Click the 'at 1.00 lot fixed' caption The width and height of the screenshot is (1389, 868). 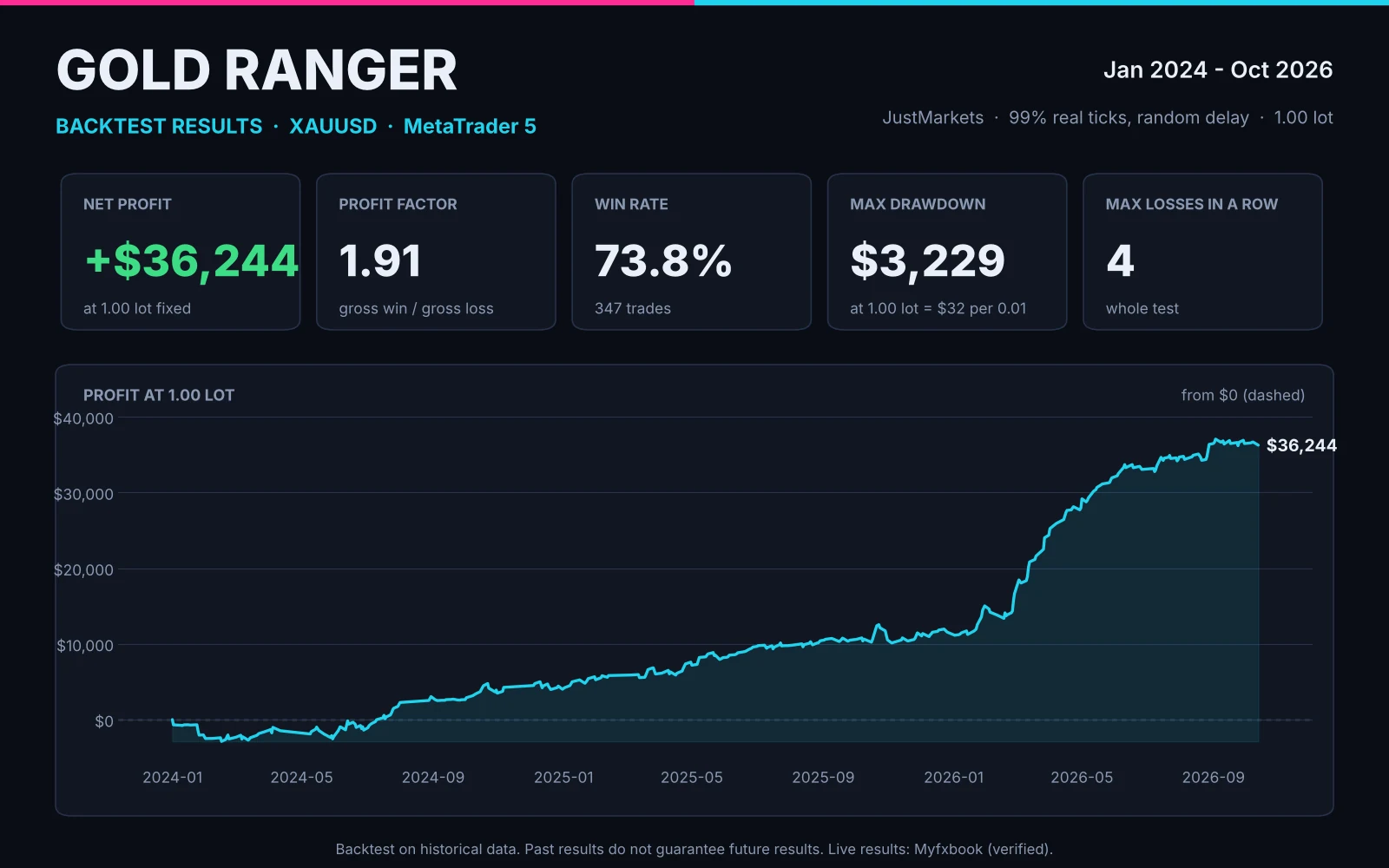point(137,308)
